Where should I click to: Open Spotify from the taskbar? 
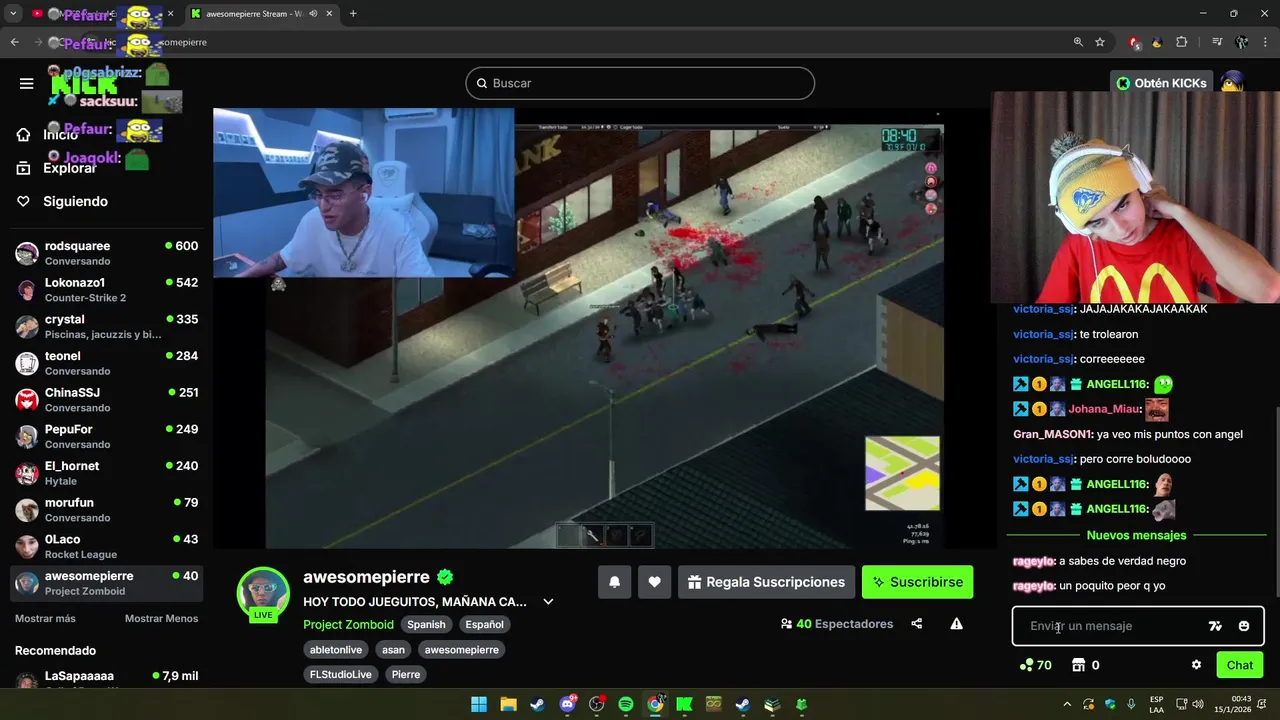point(626,704)
